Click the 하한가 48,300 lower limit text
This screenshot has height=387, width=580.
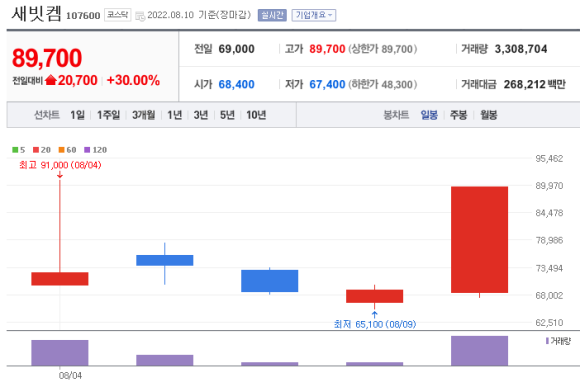click(382, 84)
